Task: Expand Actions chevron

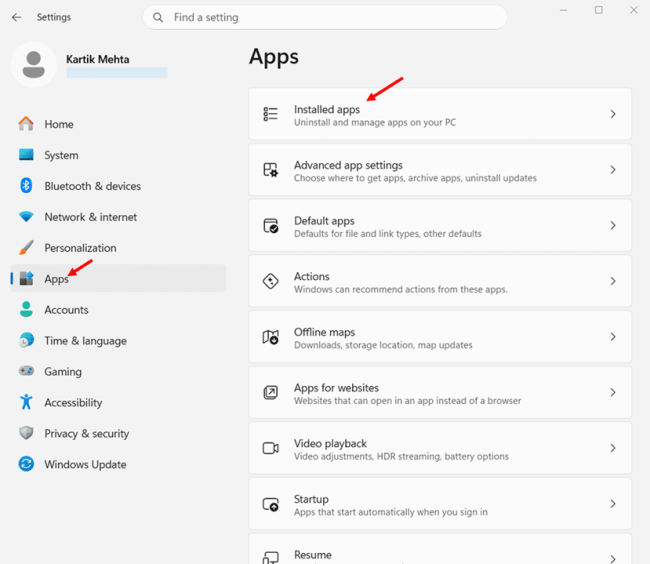Action: (613, 281)
